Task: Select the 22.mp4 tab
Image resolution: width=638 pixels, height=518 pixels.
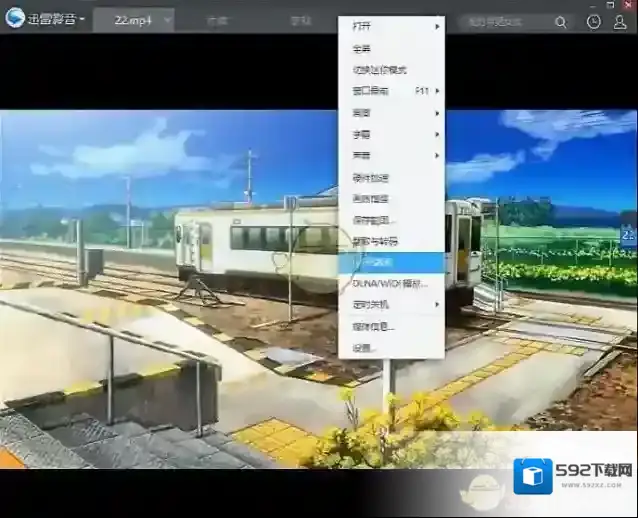Action: pos(132,20)
